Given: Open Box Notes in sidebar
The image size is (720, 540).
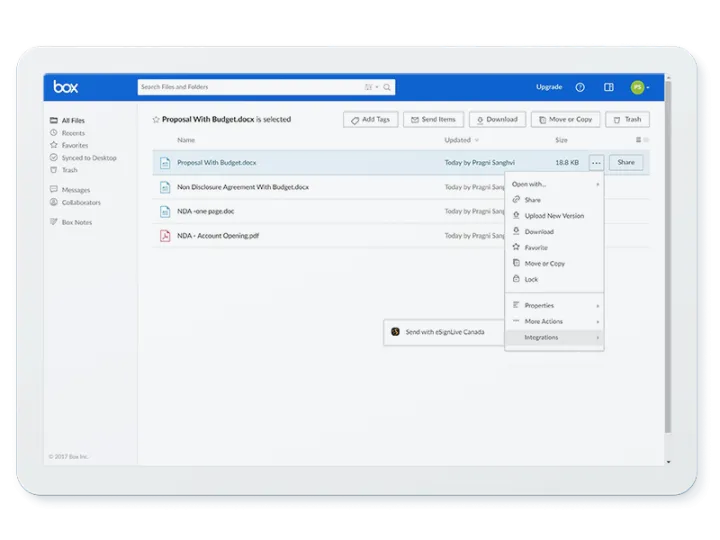Looking at the screenshot, I should [x=71, y=222].
